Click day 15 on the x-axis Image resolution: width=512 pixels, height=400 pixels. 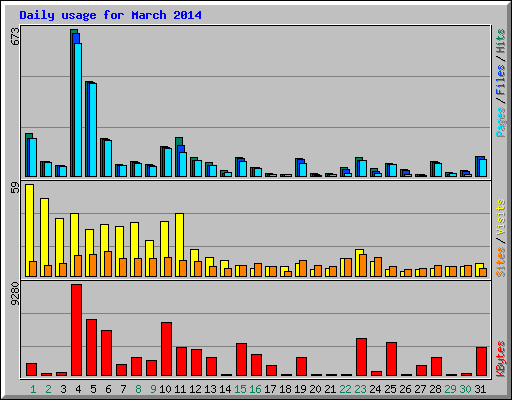(240, 389)
